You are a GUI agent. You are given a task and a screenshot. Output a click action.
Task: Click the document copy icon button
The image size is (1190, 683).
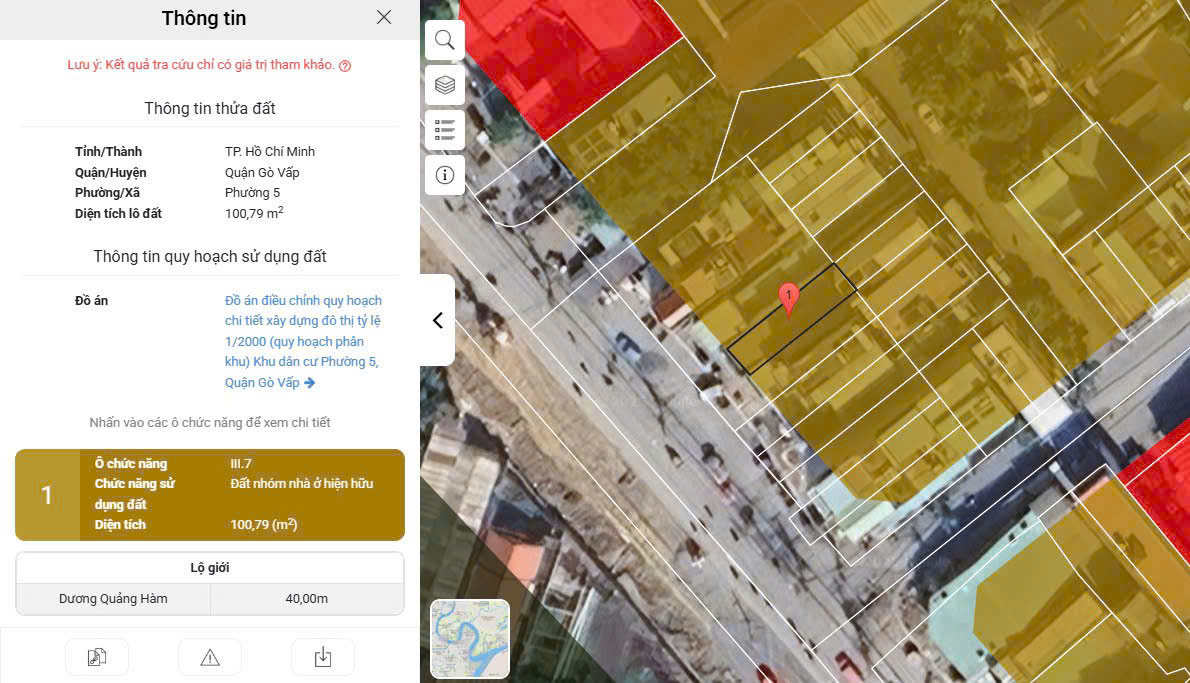click(x=97, y=657)
